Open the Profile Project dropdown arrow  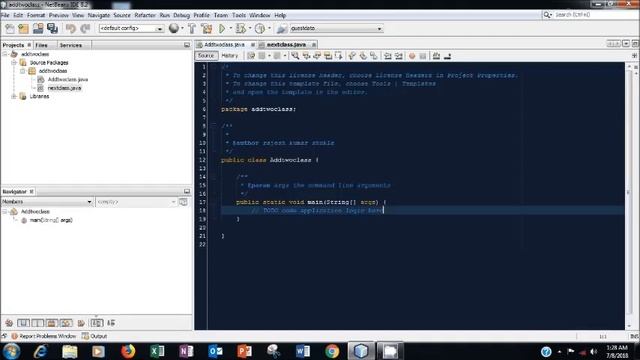click(269, 29)
